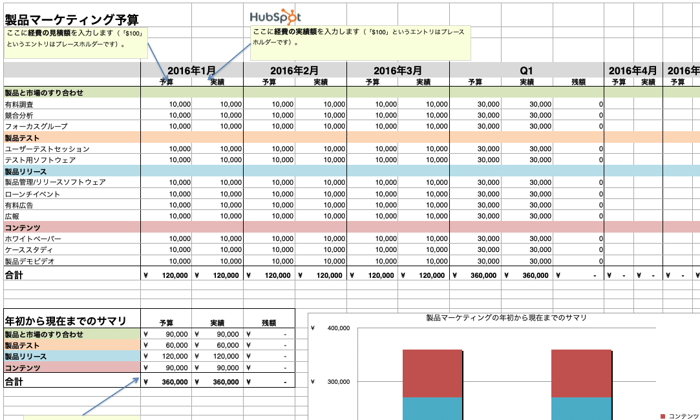Screen dimensions: 700x420
Task: Select Q1 残額 cell for ホワイトペーパー
Action: click(579, 239)
